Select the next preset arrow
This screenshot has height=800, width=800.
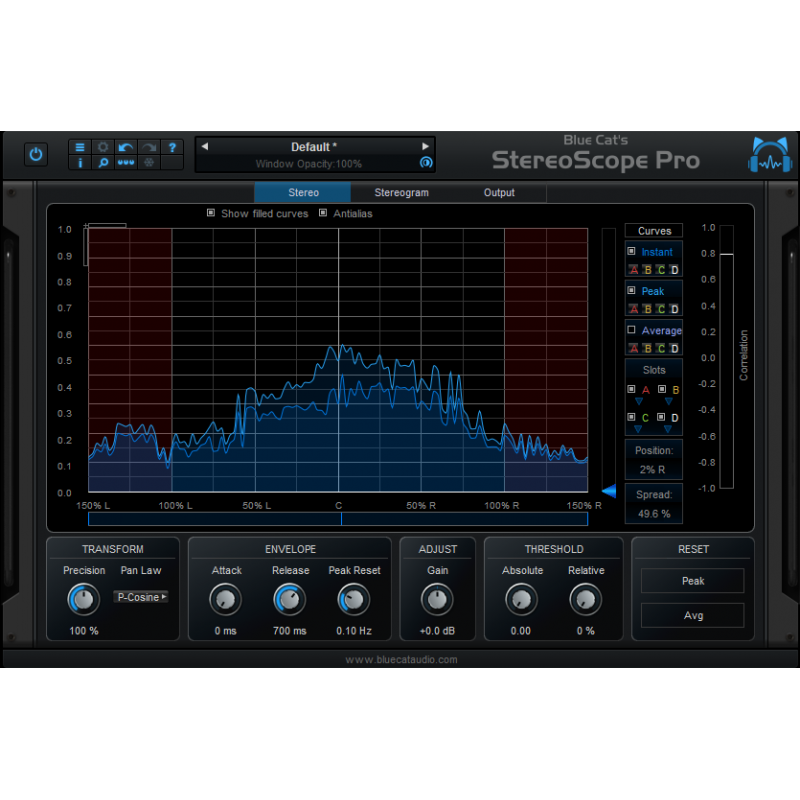tap(425, 147)
